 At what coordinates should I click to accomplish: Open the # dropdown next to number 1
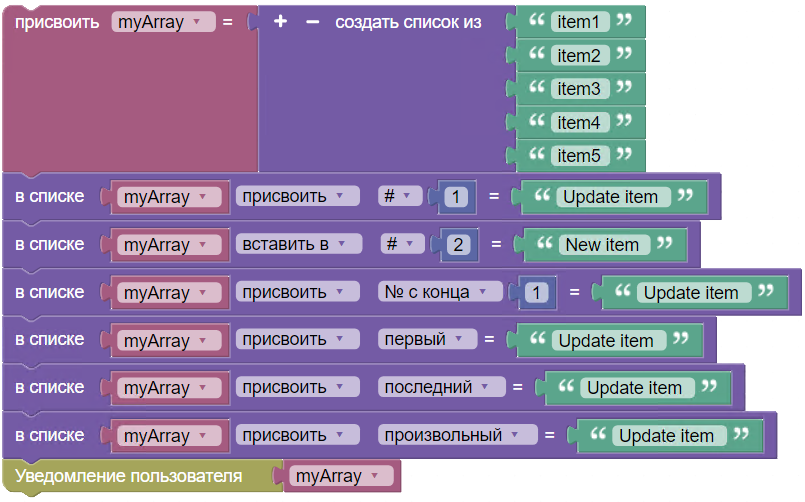pyautogui.click(x=400, y=196)
